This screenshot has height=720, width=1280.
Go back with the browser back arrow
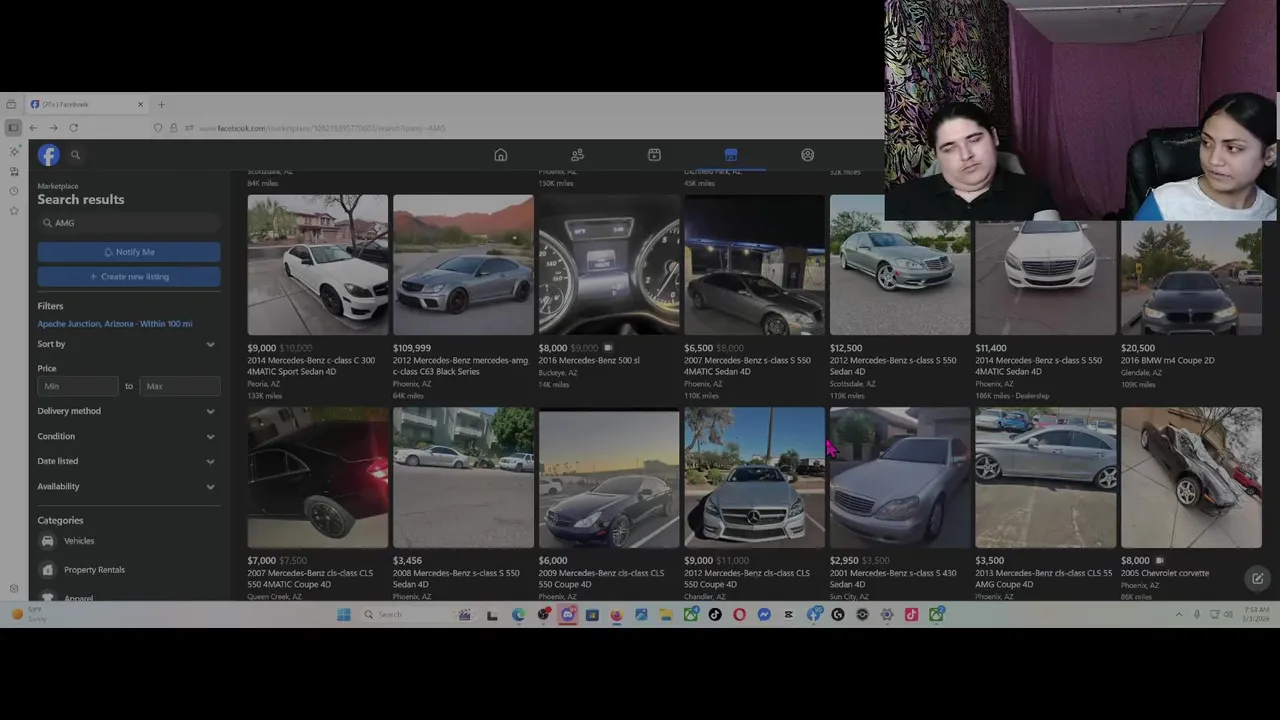(x=33, y=128)
